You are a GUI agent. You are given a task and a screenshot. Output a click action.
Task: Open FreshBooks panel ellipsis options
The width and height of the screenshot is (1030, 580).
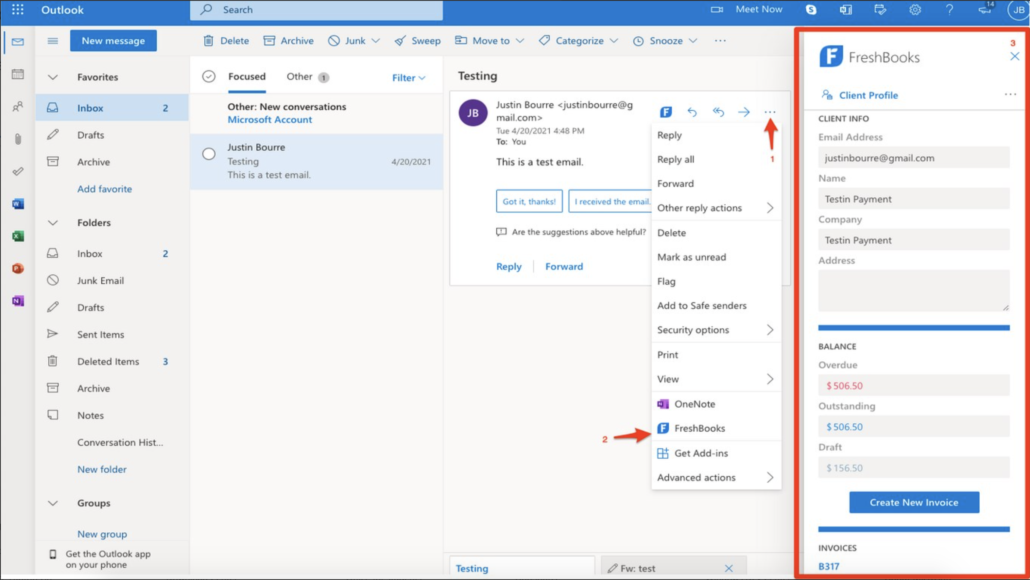pyautogui.click(x=1010, y=95)
